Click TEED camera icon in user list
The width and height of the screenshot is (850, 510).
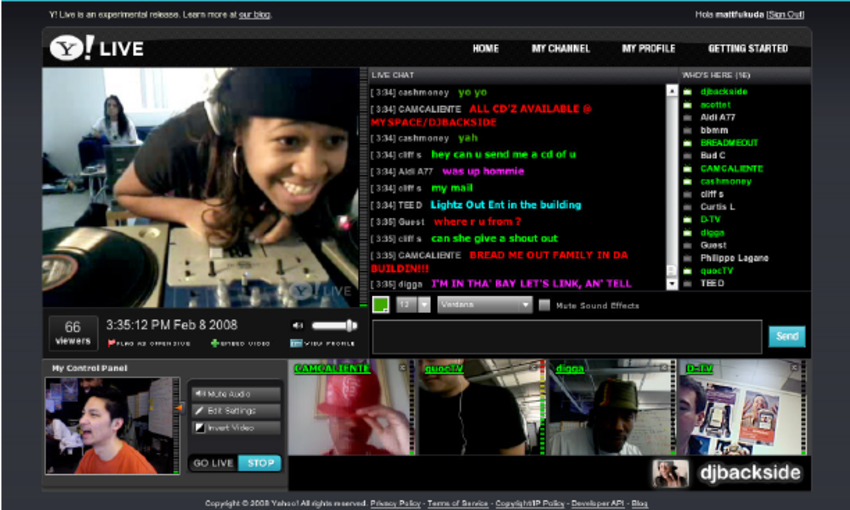(687, 283)
